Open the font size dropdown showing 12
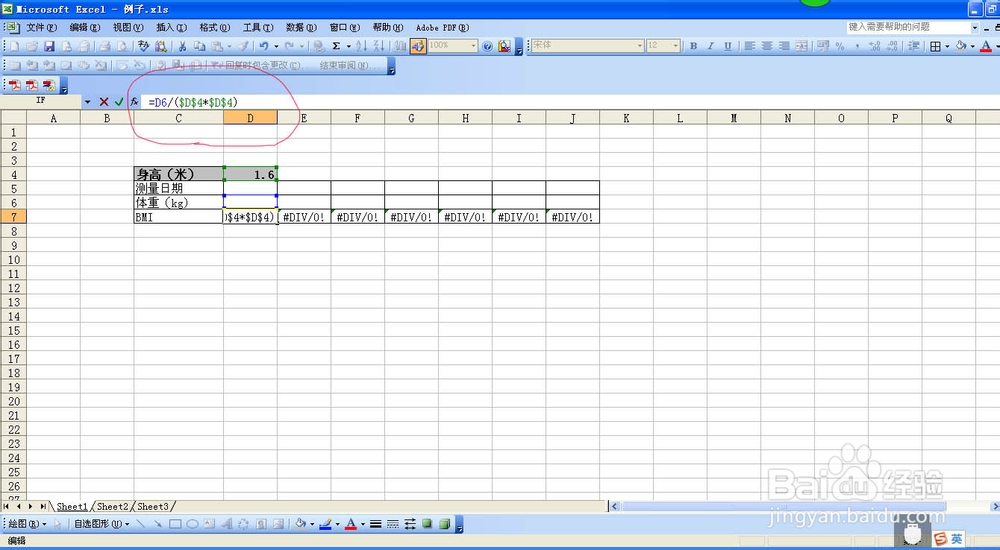This screenshot has width=1000, height=550. (x=675, y=46)
